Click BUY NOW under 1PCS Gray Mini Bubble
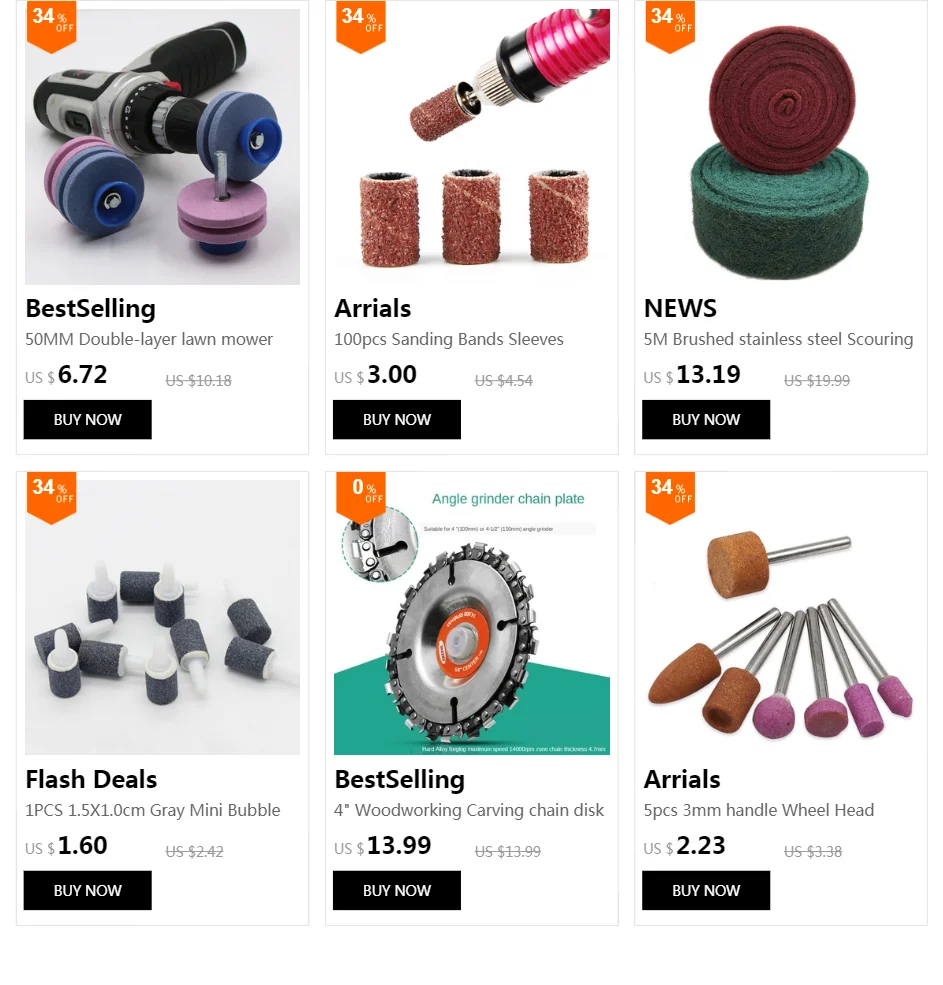943x985 pixels. [x=87, y=890]
